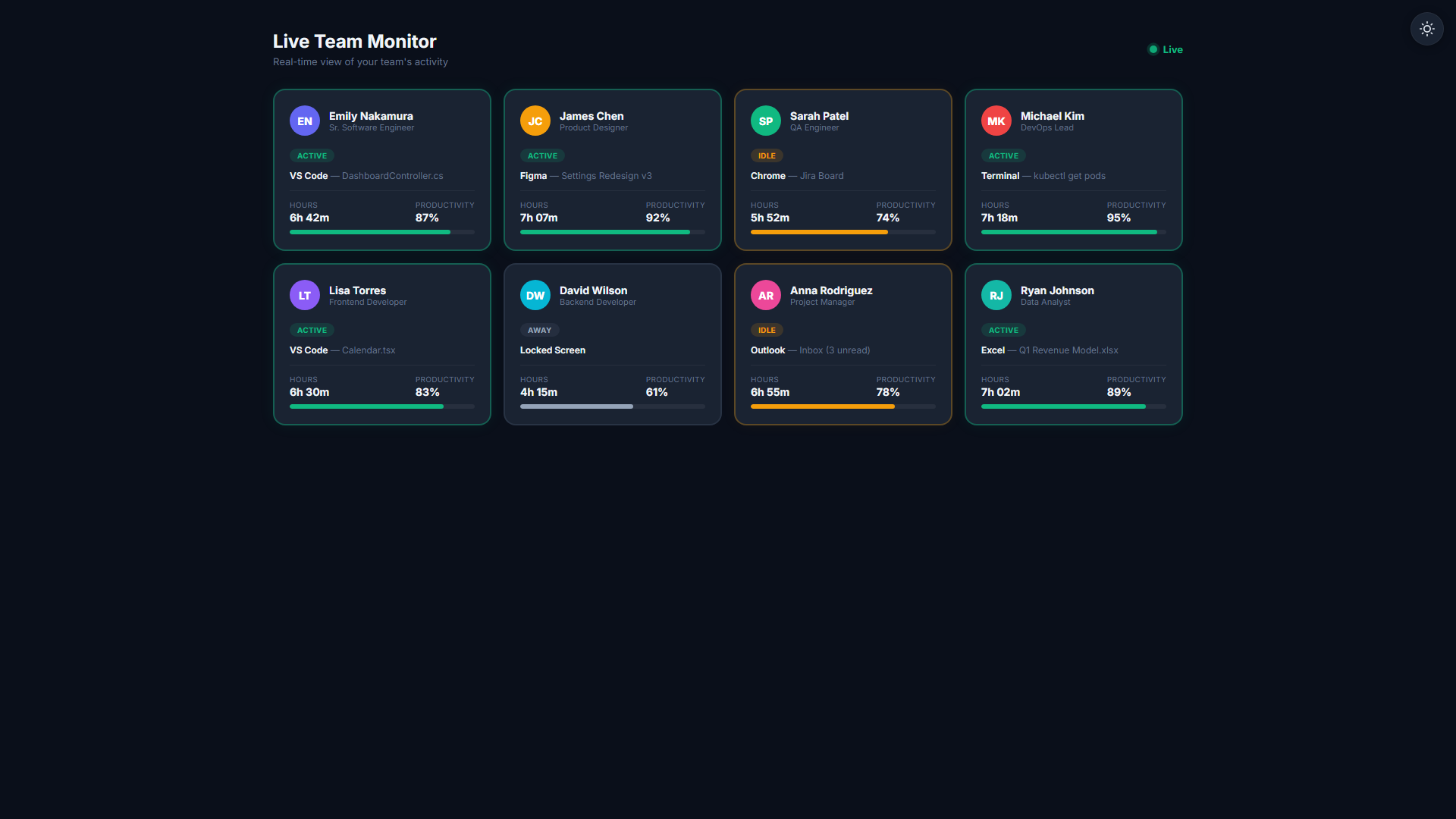Click Ryan Johnson's productivity progress bar
The height and width of the screenshot is (819, 1456).
(1074, 406)
